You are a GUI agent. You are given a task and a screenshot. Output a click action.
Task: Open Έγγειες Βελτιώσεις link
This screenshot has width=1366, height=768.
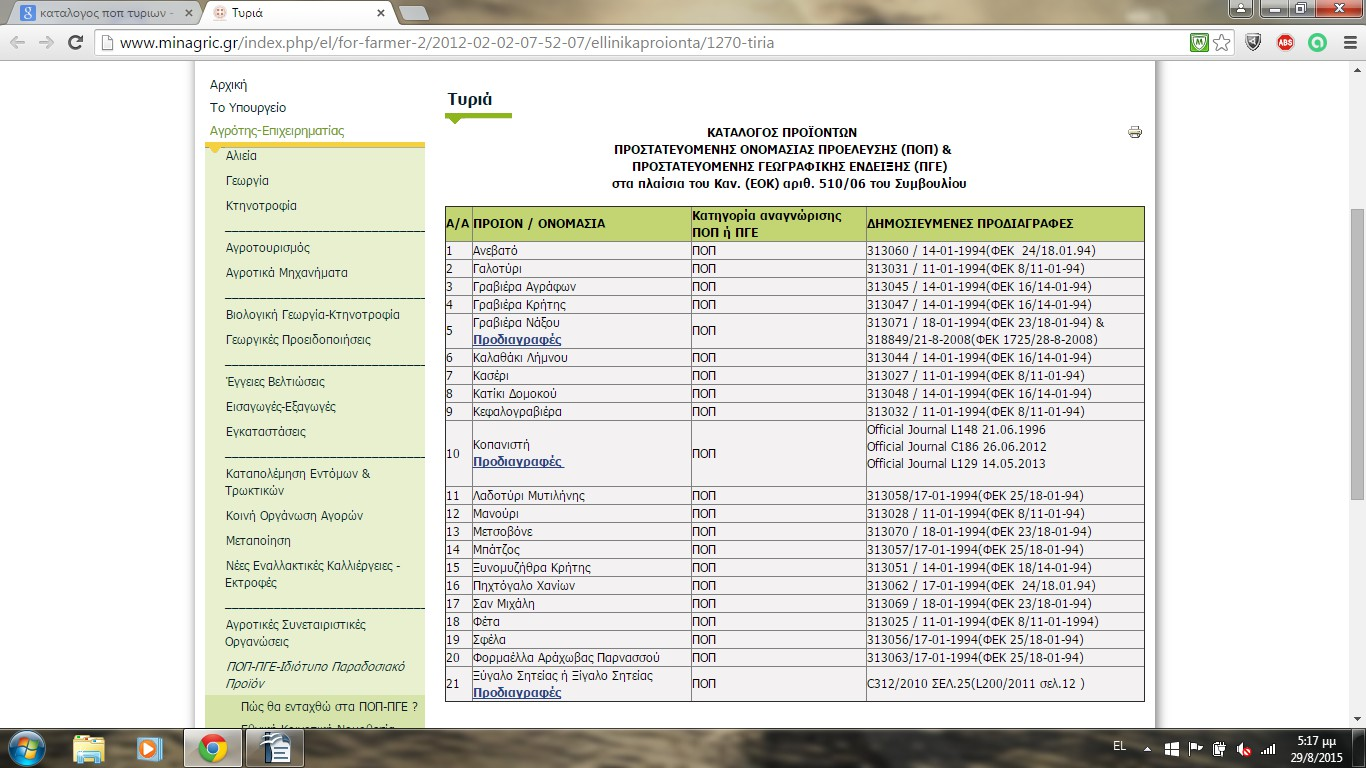(x=275, y=382)
